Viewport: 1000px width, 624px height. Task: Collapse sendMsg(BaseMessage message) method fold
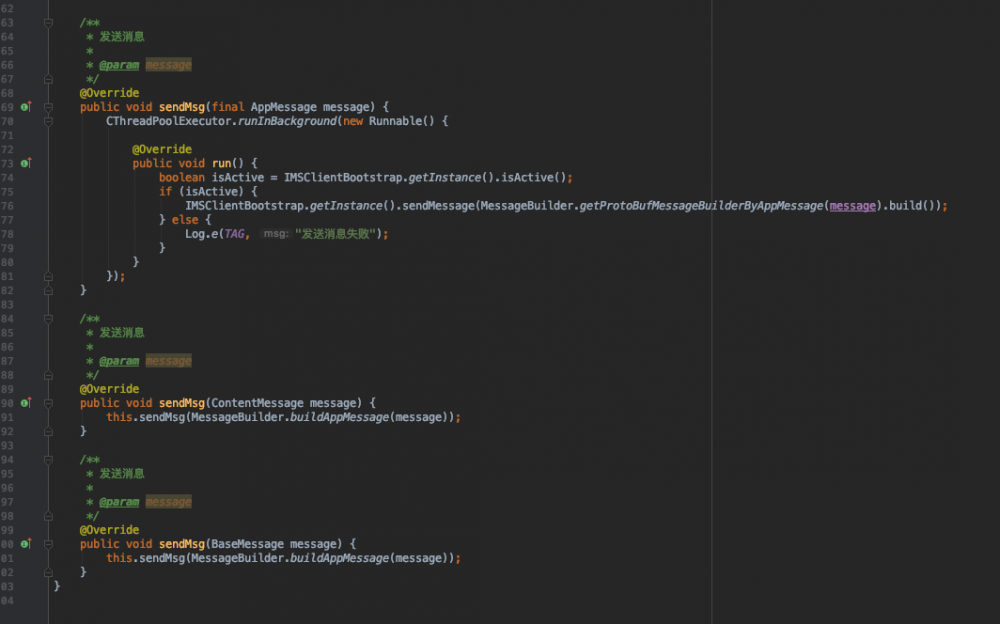point(48,544)
